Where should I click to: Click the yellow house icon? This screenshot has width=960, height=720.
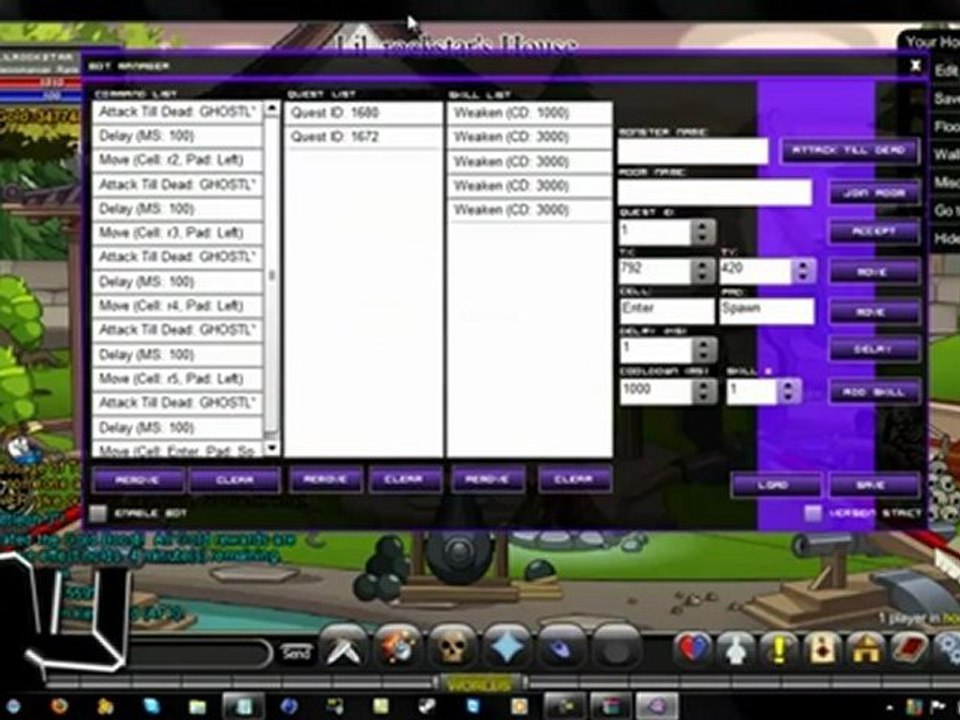coord(865,649)
